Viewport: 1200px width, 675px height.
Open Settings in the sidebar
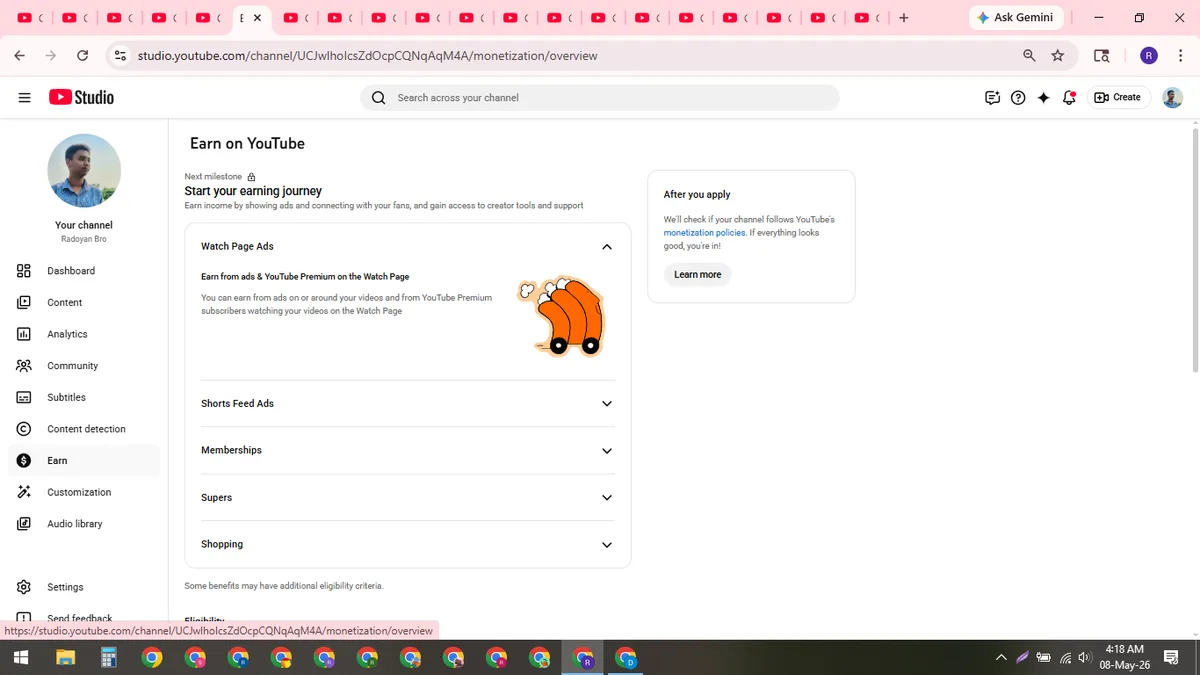(84, 587)
